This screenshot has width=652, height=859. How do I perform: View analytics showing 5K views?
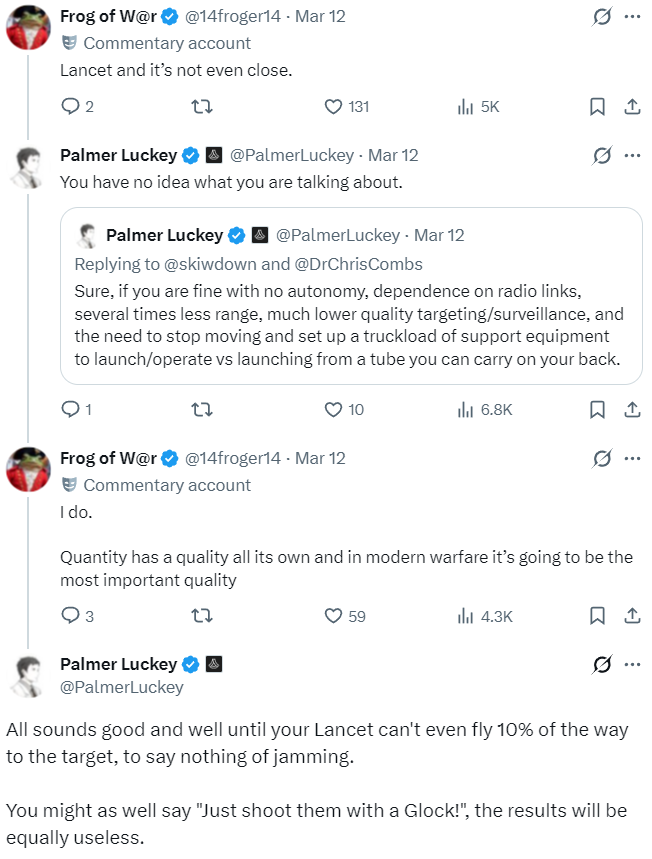(x=465, y=107)
